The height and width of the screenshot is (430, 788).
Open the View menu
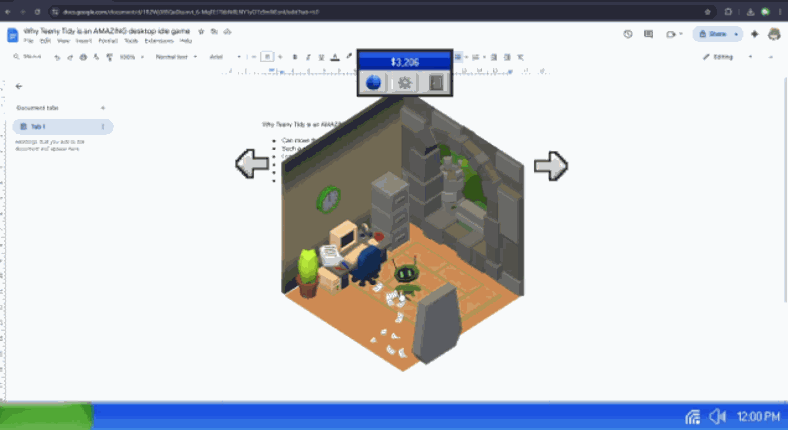click(63, 41)
